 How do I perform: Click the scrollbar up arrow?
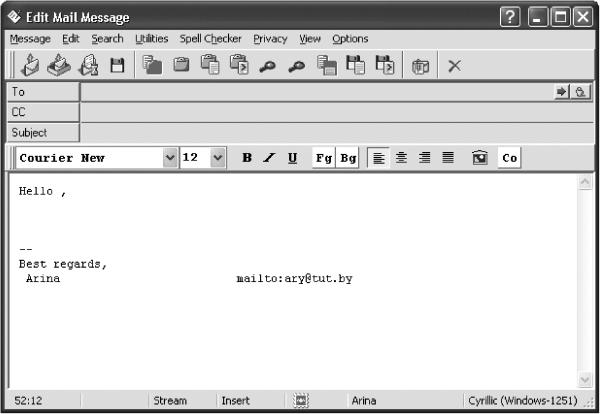(x=585, y=182)
